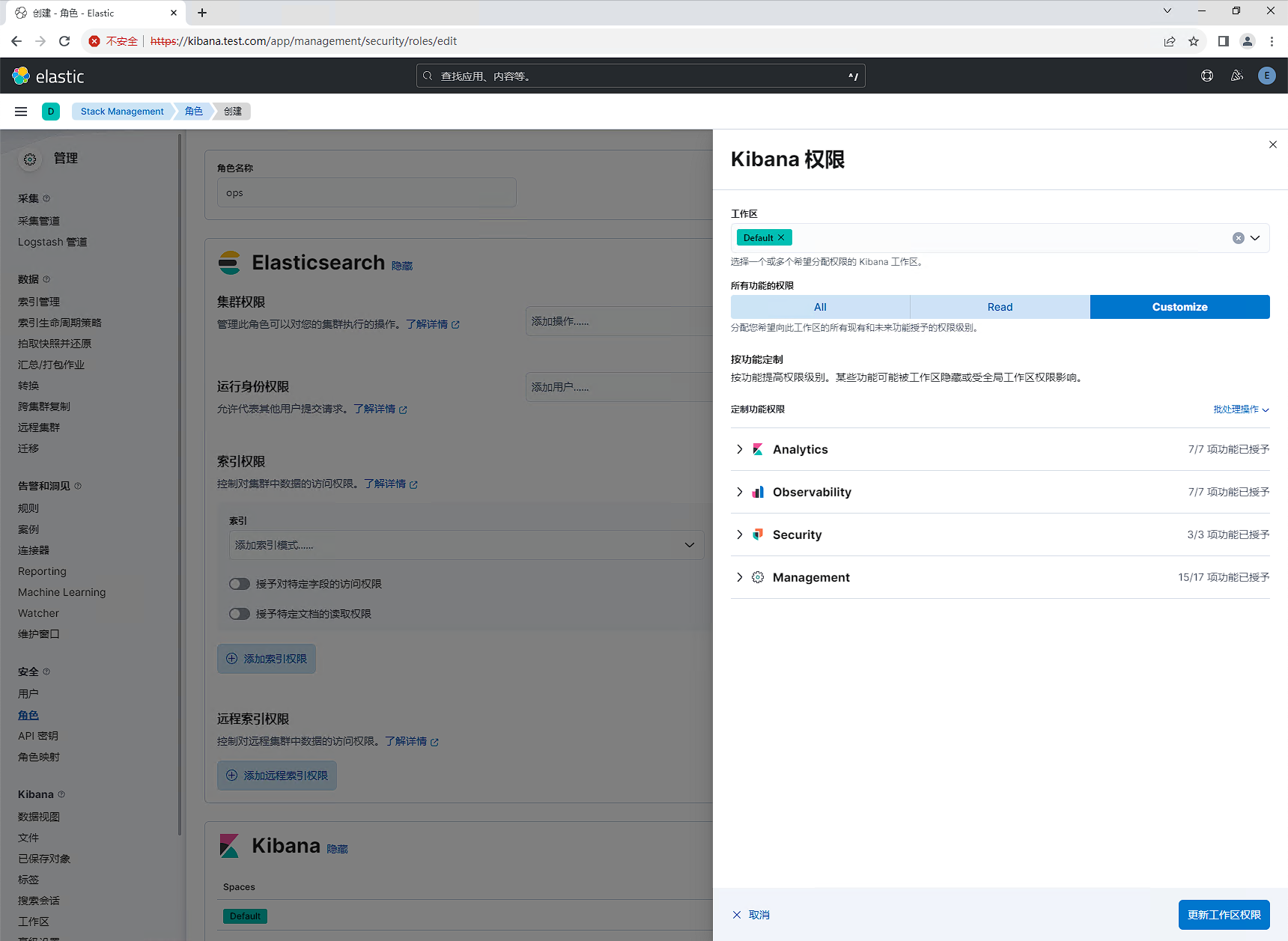Click the 添加远程索引权限 button
Viewport: 1288px width, 941px height.
point(277,776)
